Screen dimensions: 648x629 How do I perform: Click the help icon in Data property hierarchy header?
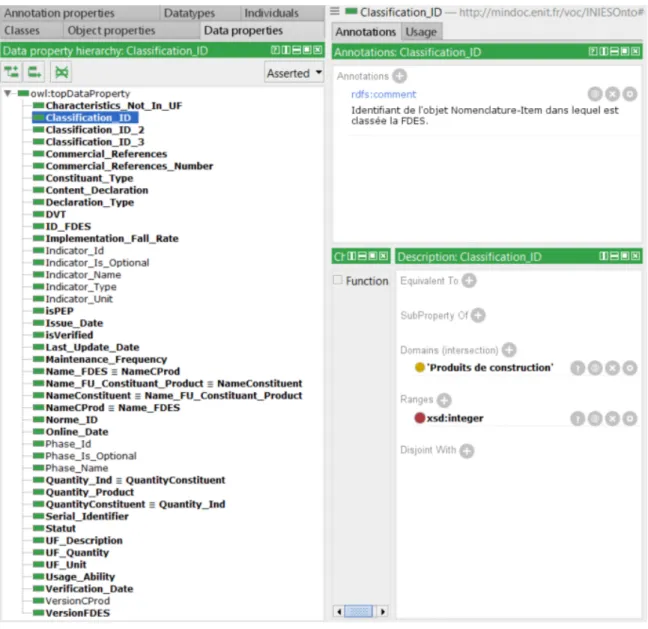point(275,50)
